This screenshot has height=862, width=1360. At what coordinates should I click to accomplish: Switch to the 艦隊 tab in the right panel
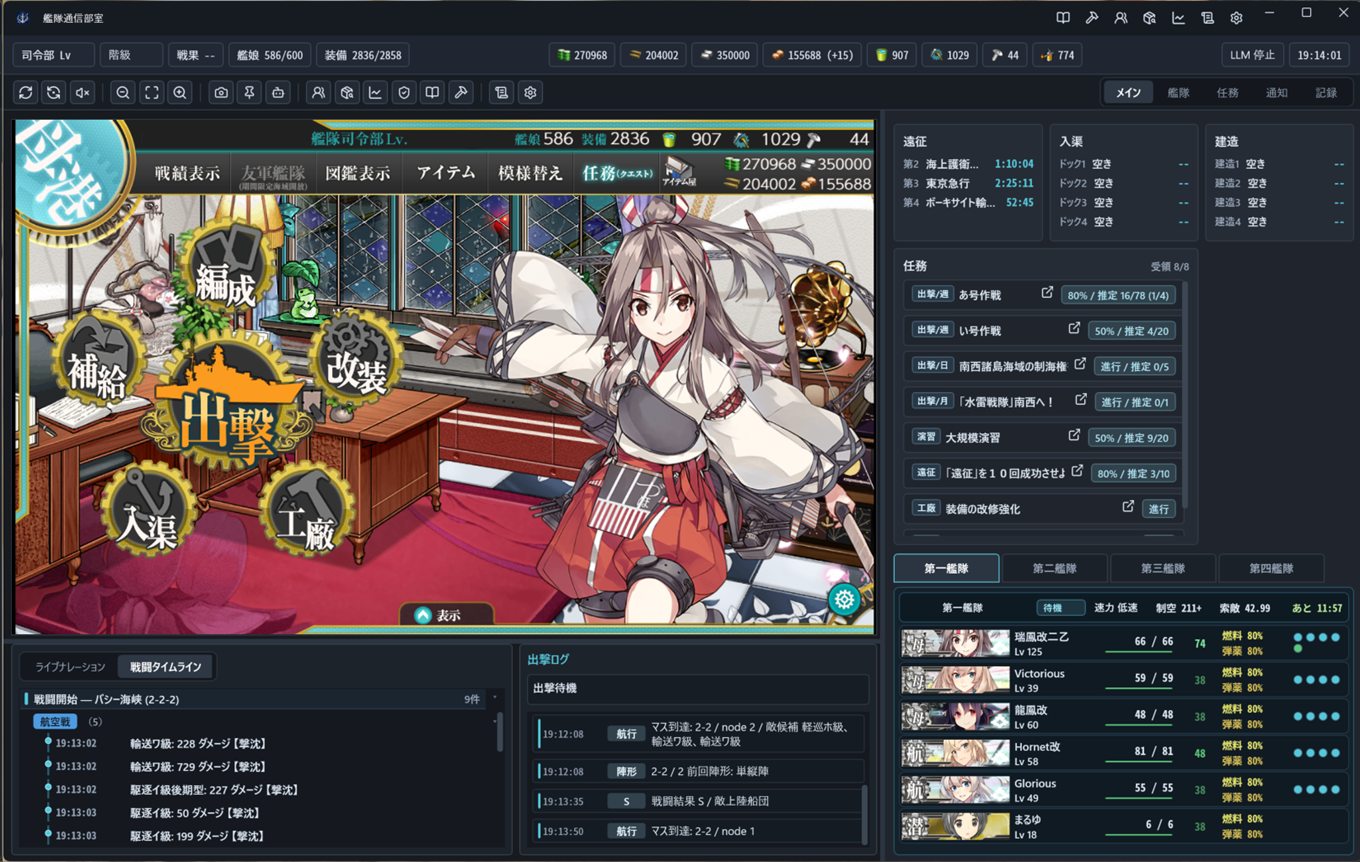click(1178, 92)
